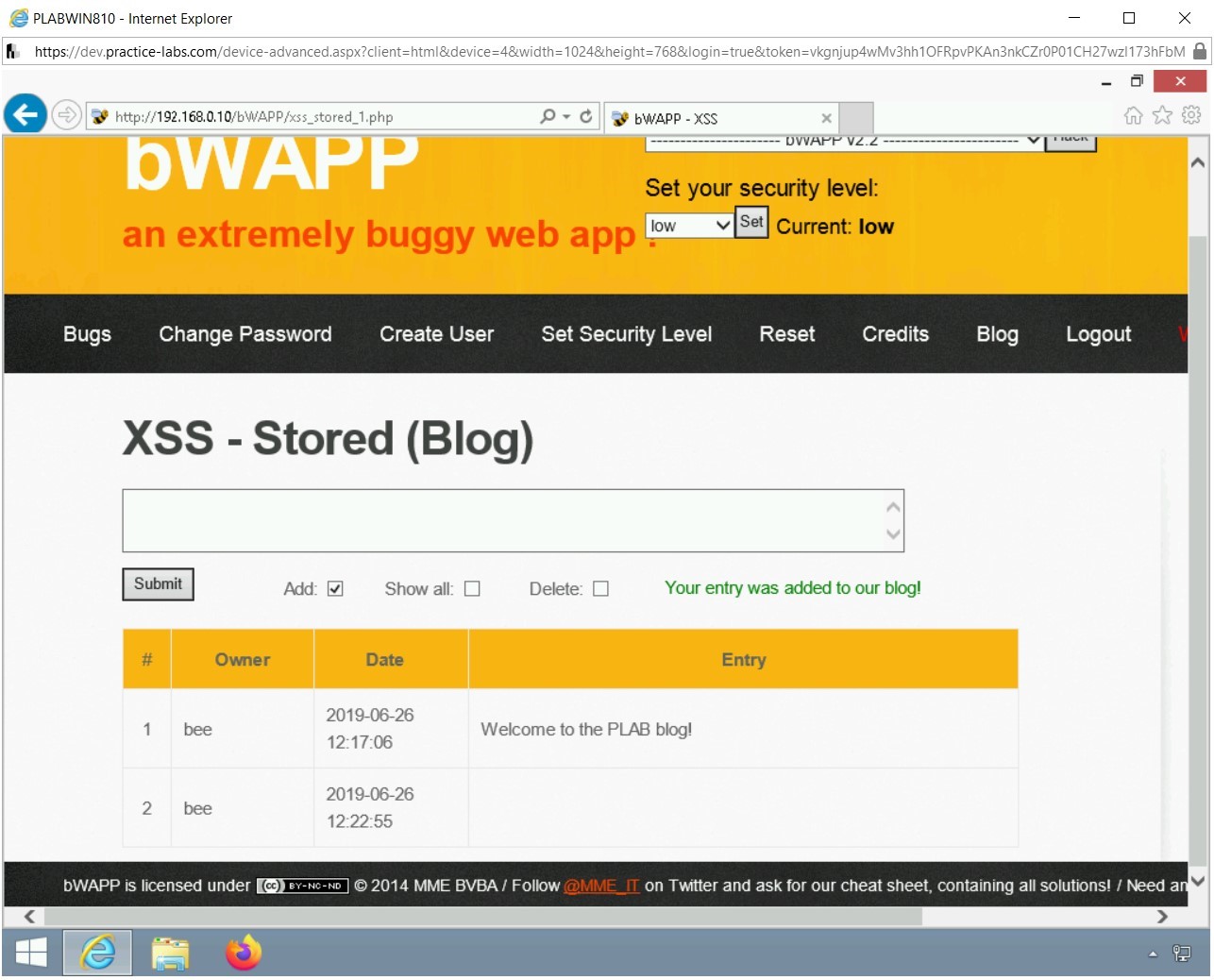
Task: Select Change Password from the navigation menu
Action: (x=245, y=334)
